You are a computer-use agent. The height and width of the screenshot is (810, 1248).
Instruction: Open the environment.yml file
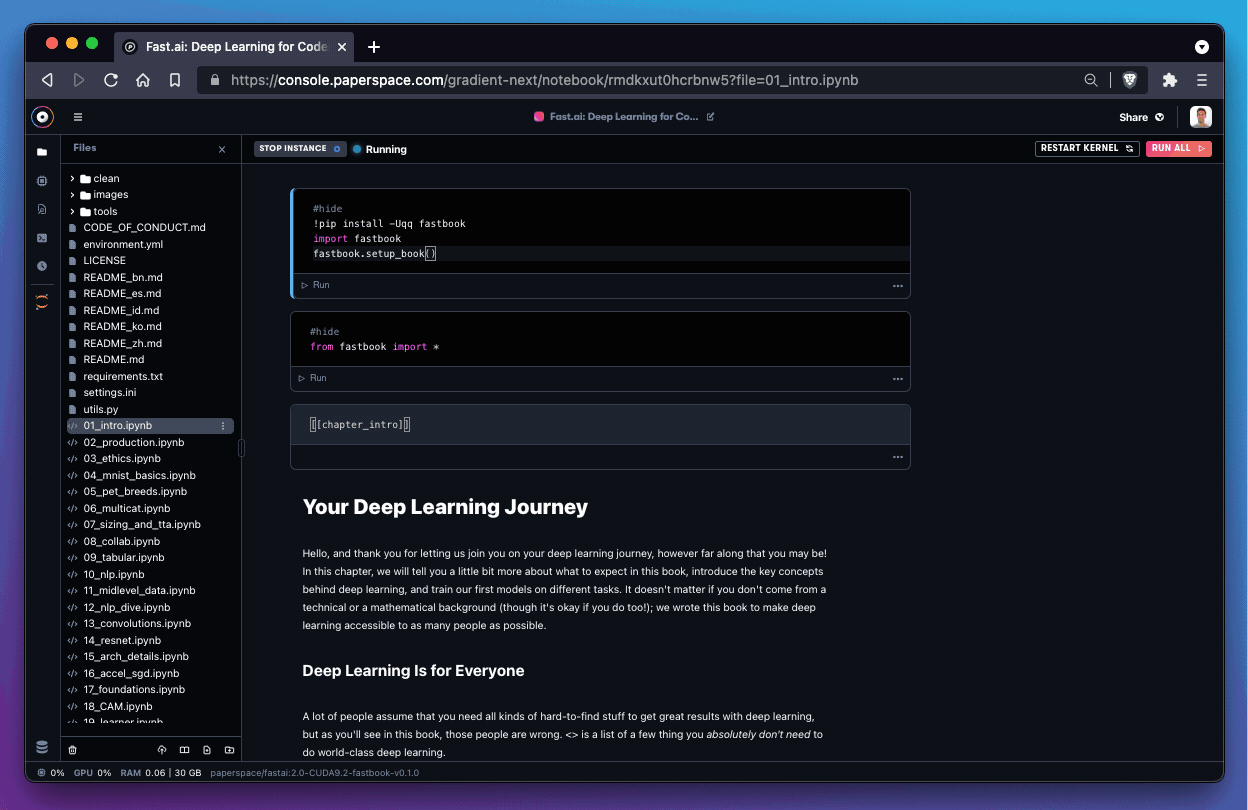click(x=123, y=244)
